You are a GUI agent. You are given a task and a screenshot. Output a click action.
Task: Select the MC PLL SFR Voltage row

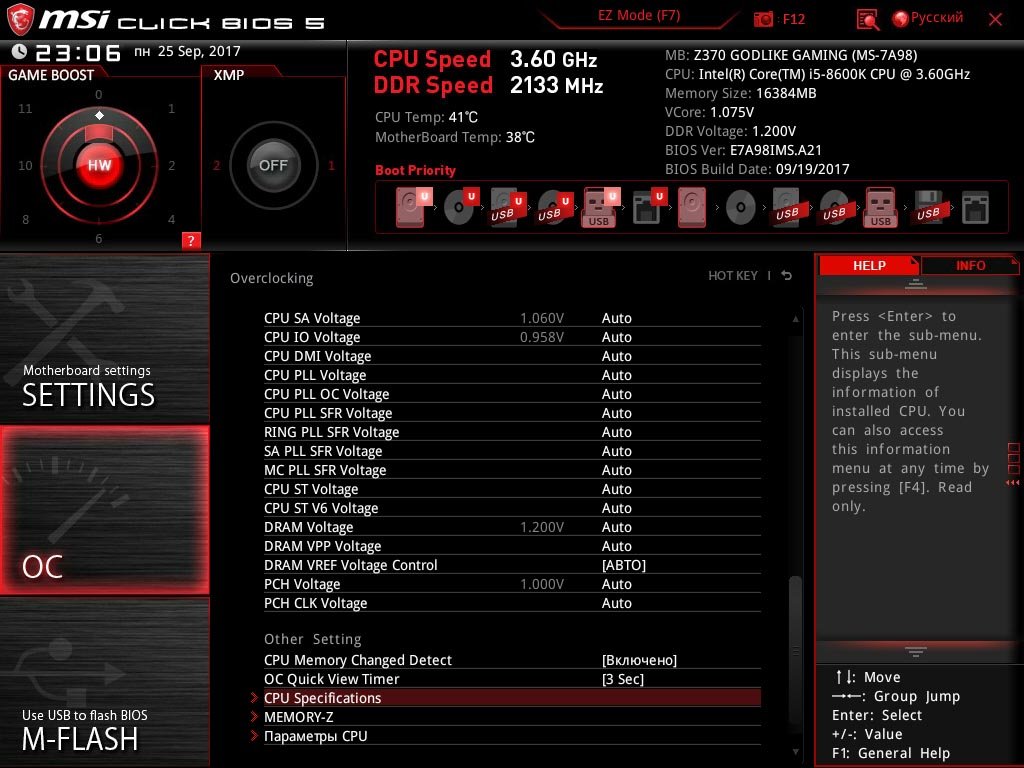[x=512, y=470]
